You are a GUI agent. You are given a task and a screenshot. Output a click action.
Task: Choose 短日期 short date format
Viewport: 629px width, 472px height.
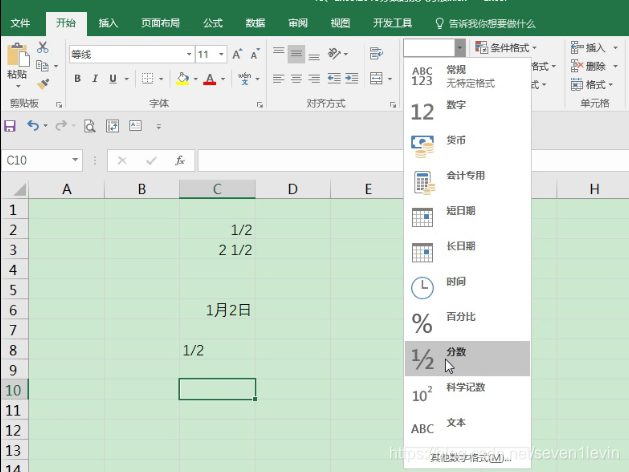pos(467,217)
